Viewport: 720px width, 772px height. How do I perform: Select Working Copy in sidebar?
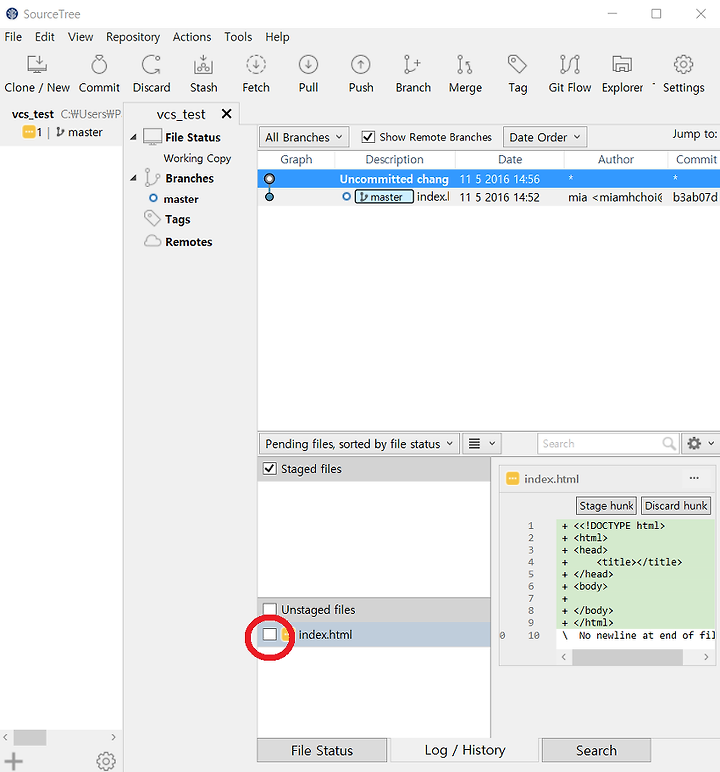pyautogui.click(x=197, y=158)
